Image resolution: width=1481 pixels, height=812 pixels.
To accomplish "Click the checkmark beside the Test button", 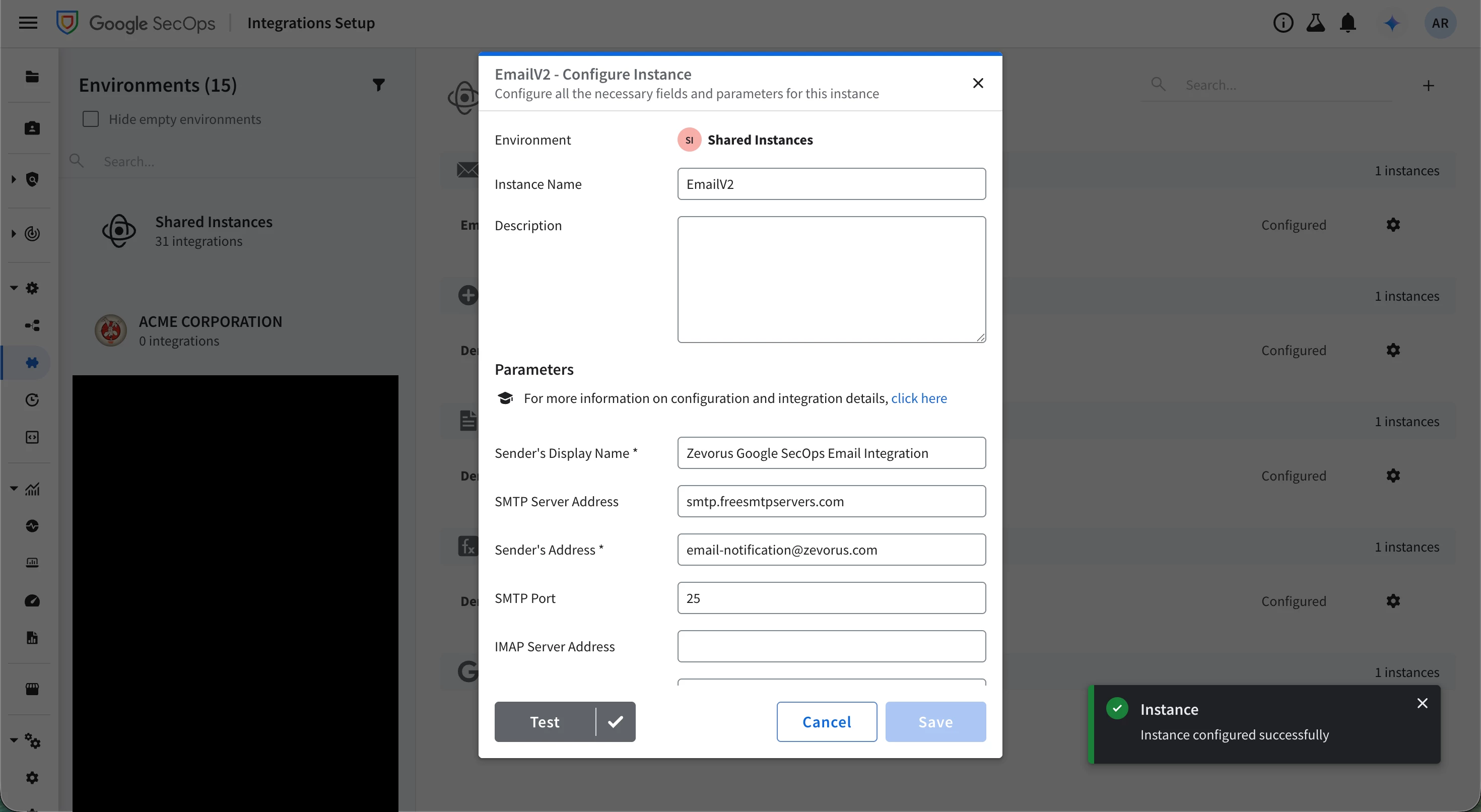I will click(x=615, y=722).
